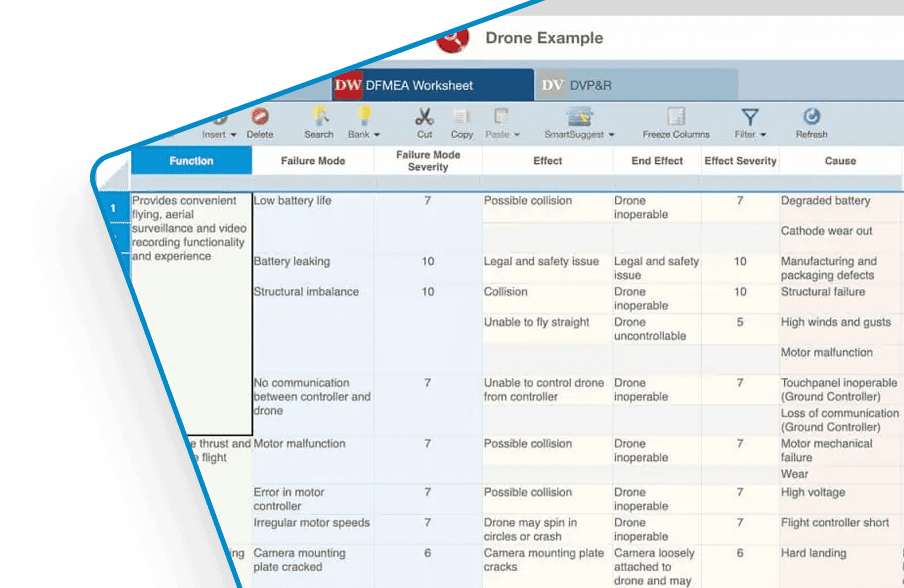The width and height of the screenshot is (904, 588).
Task: Click the Search tool icon
Action: tap(319, 117)
